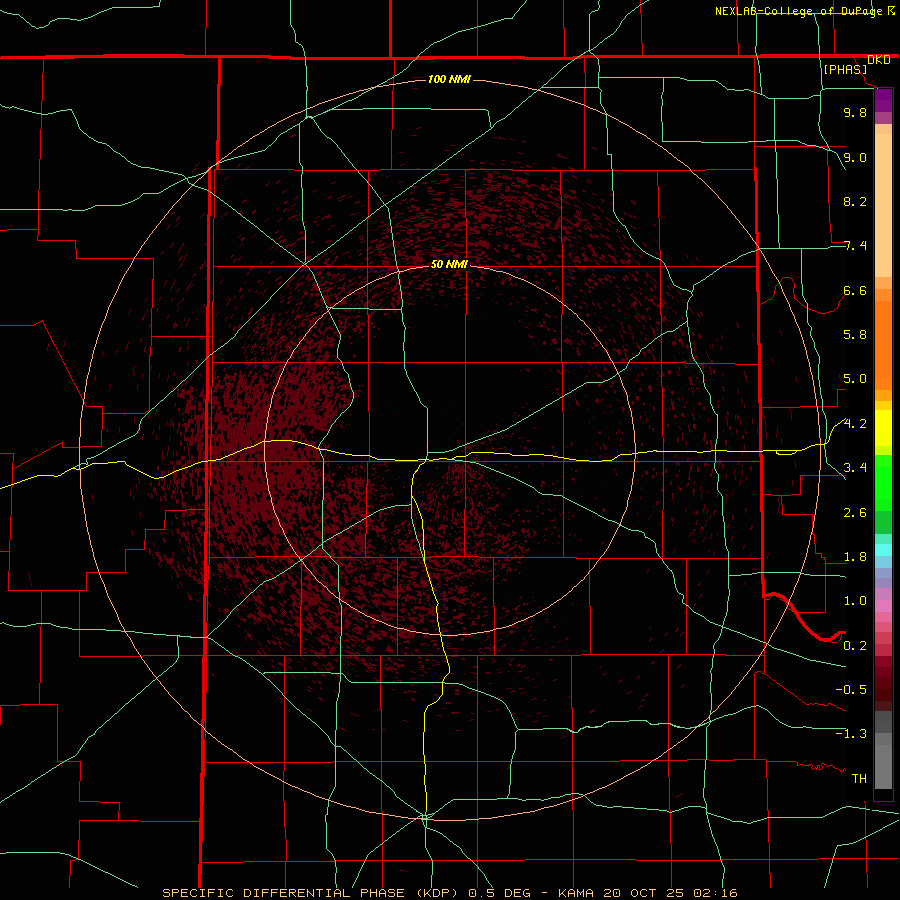Select the 4.2 value on the color scale
This screenshot has height=900, width=900.
(855, 424)
